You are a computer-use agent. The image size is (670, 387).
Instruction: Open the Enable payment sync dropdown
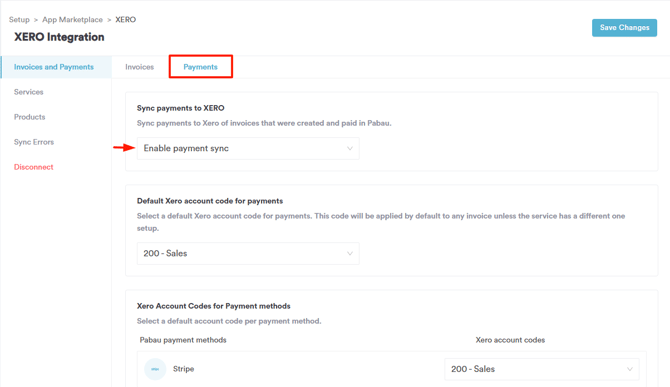point(248,149)
